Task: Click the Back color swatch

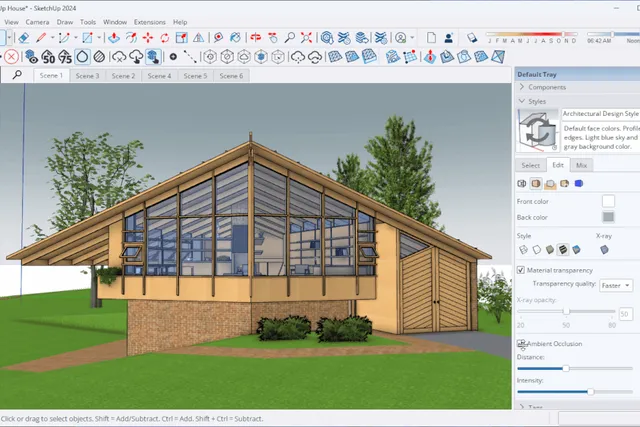Action: (608, 217)
